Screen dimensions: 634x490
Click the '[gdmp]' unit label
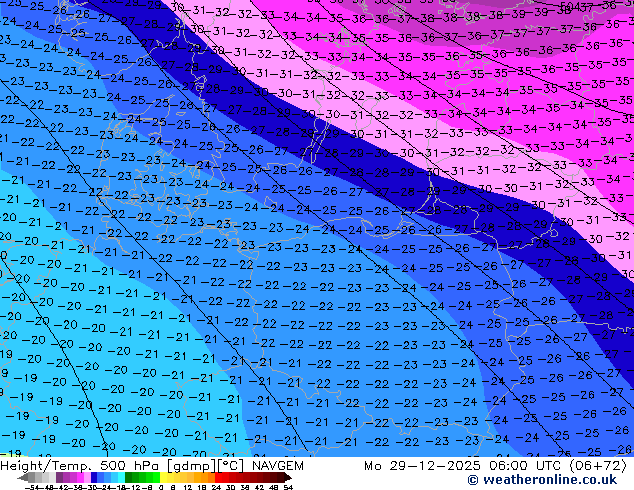192,466
